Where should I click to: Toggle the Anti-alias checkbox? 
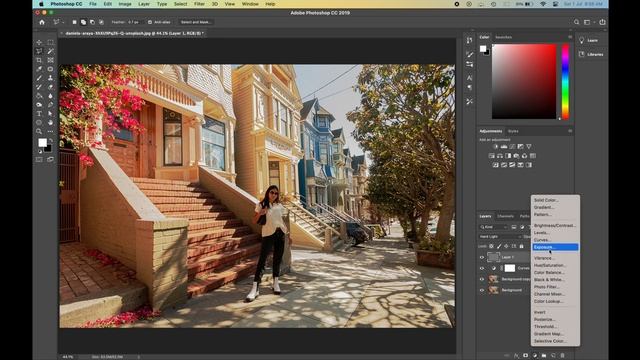(150, 22)
